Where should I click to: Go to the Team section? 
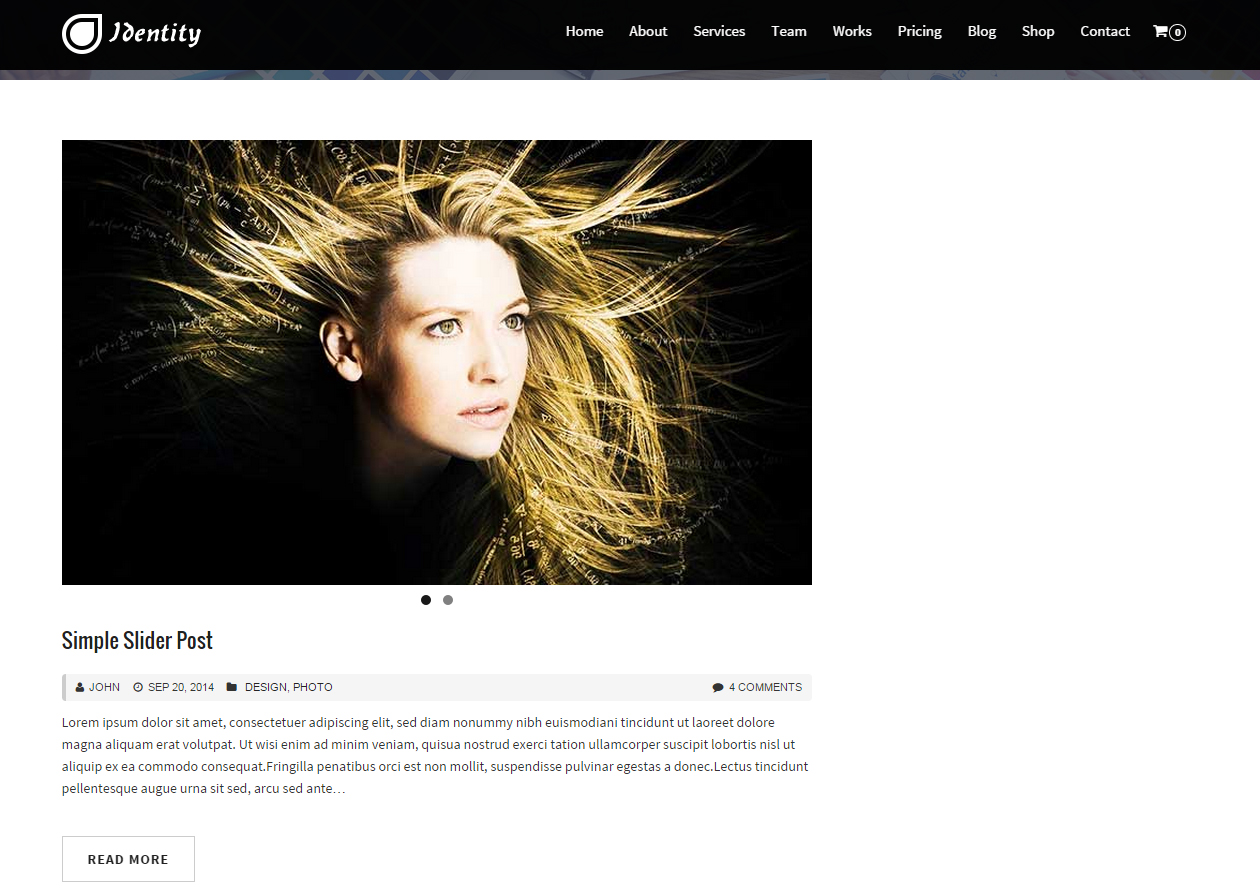(x=789, y=31)
